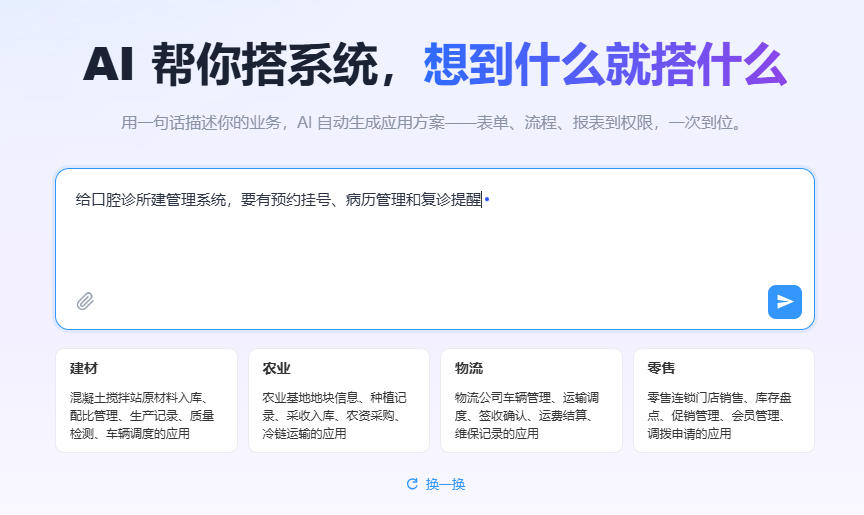Viewport: 864px width, 515px height.
Task: Select the 零售 suggestion card
Action: click(723, 400)
